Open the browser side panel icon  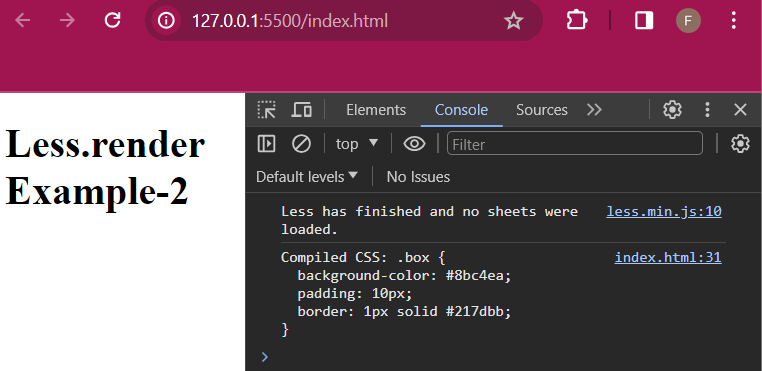tap(644, 20)
